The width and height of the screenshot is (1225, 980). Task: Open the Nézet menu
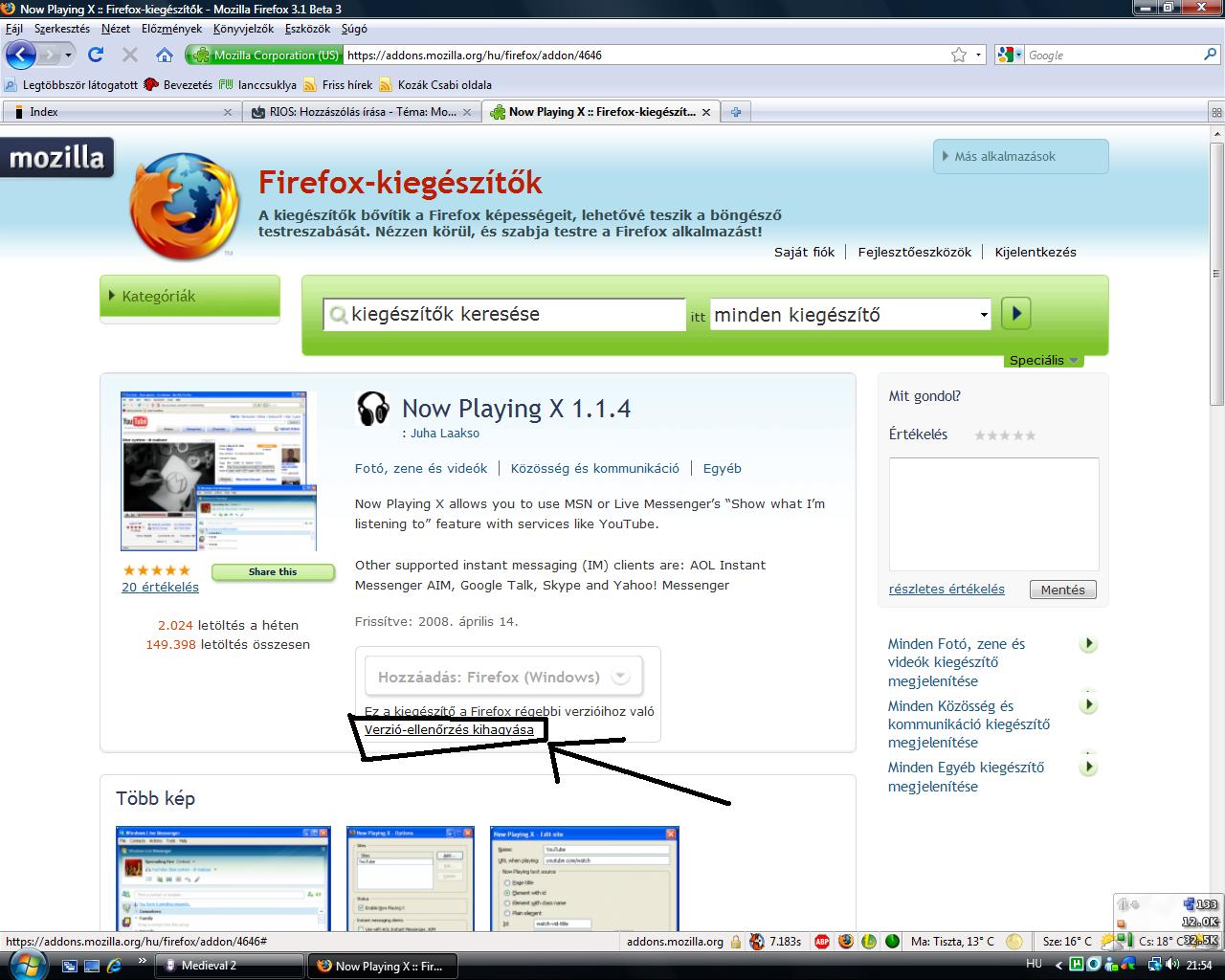tap(115, 29)
